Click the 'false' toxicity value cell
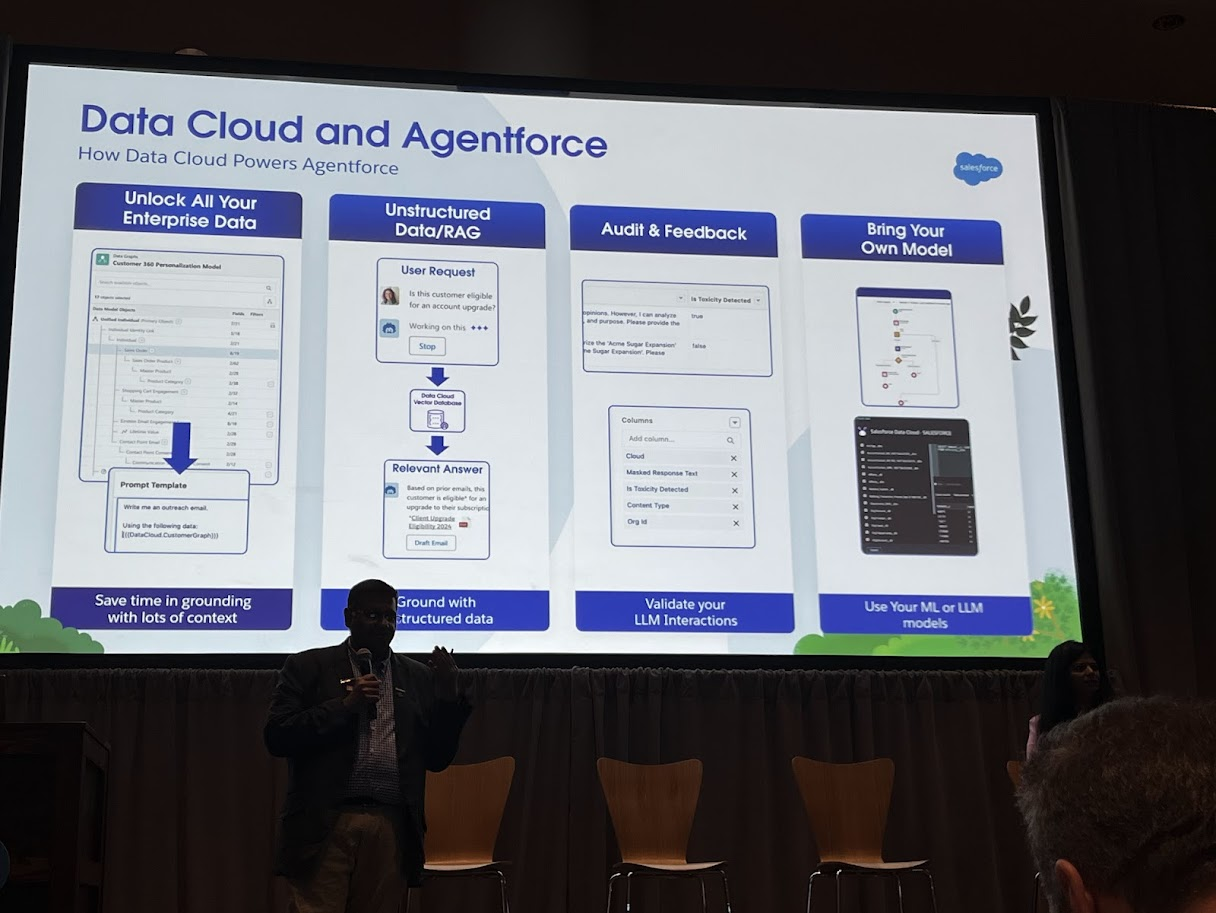Viewport: 1216px width, 913px height. 698,345
